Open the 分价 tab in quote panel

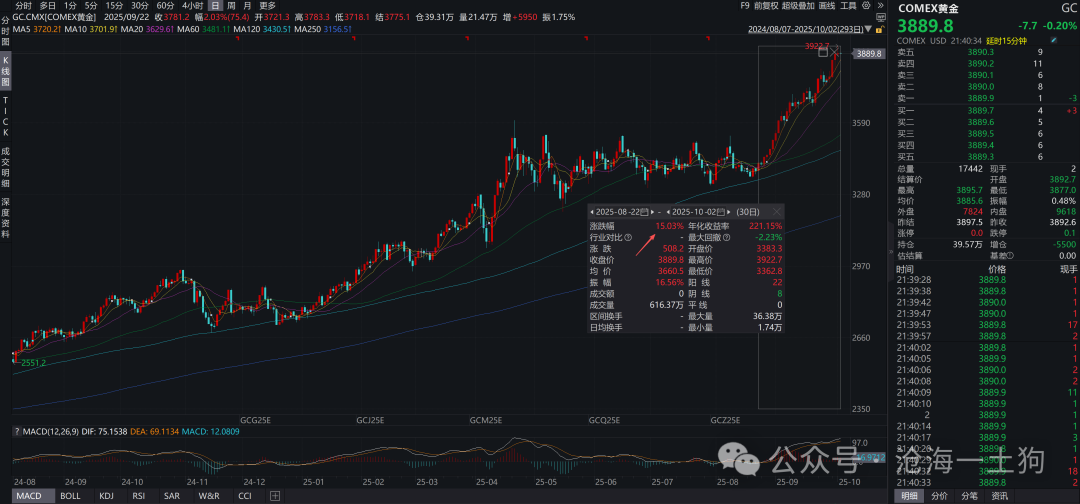tap(940, 496)
